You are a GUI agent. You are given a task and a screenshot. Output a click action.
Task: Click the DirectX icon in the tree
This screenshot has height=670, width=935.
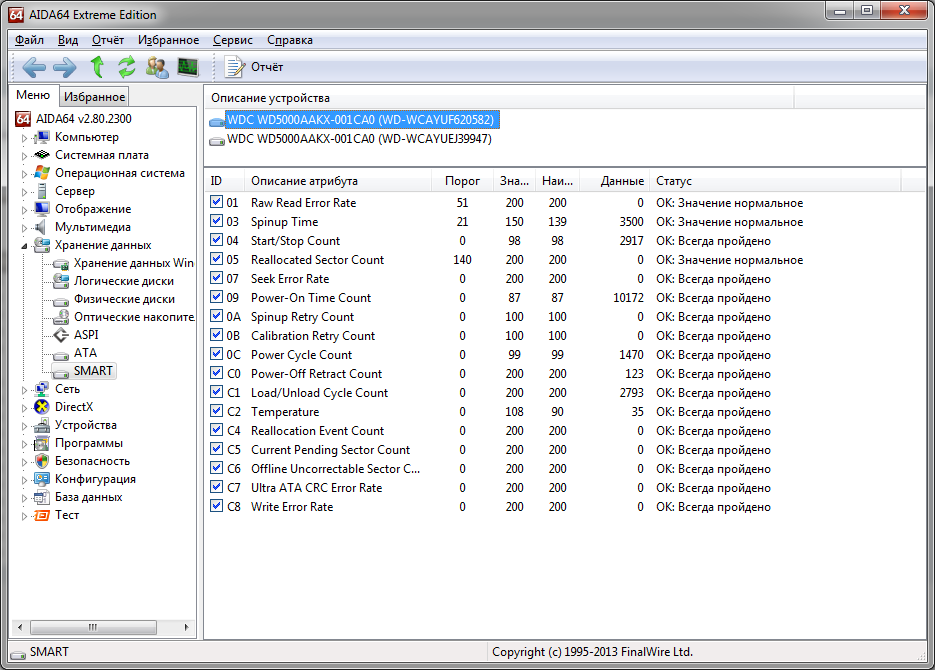coord(41,407)
